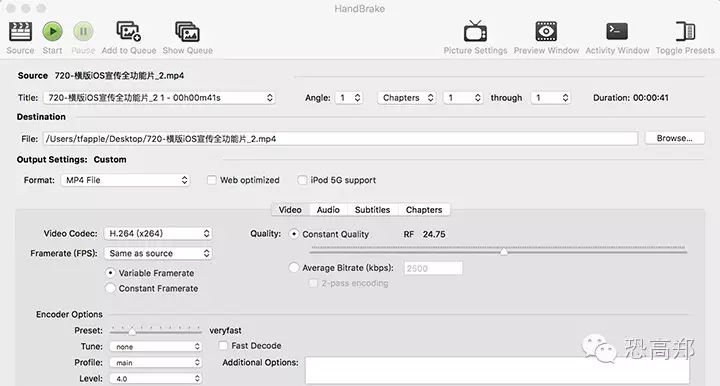Screen dimensions: 720x386
Task: Start encoding with the green Start button
Action: 52,32
